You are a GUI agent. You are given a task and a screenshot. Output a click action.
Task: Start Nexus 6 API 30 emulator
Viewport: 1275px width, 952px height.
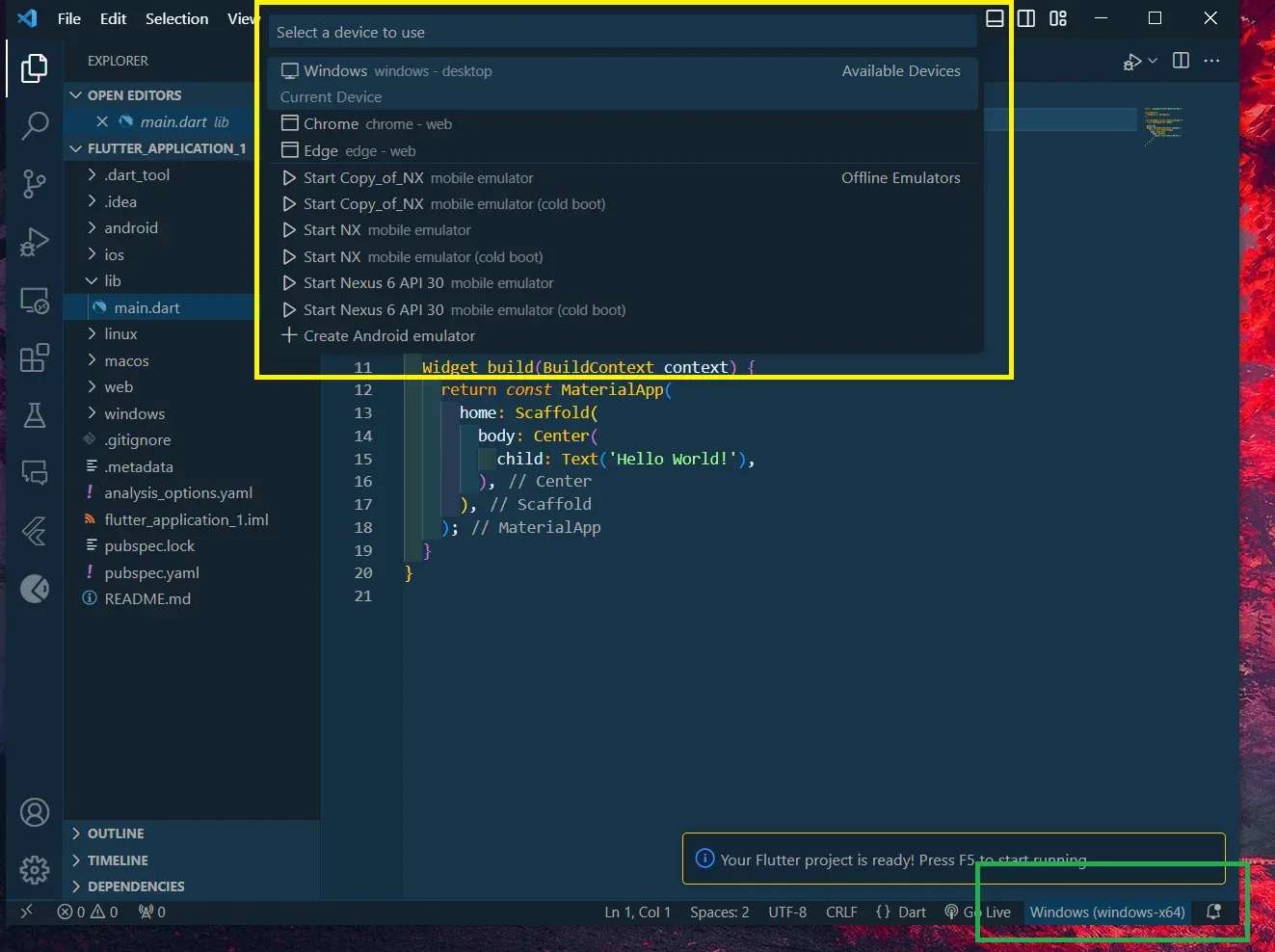[623, 282]
